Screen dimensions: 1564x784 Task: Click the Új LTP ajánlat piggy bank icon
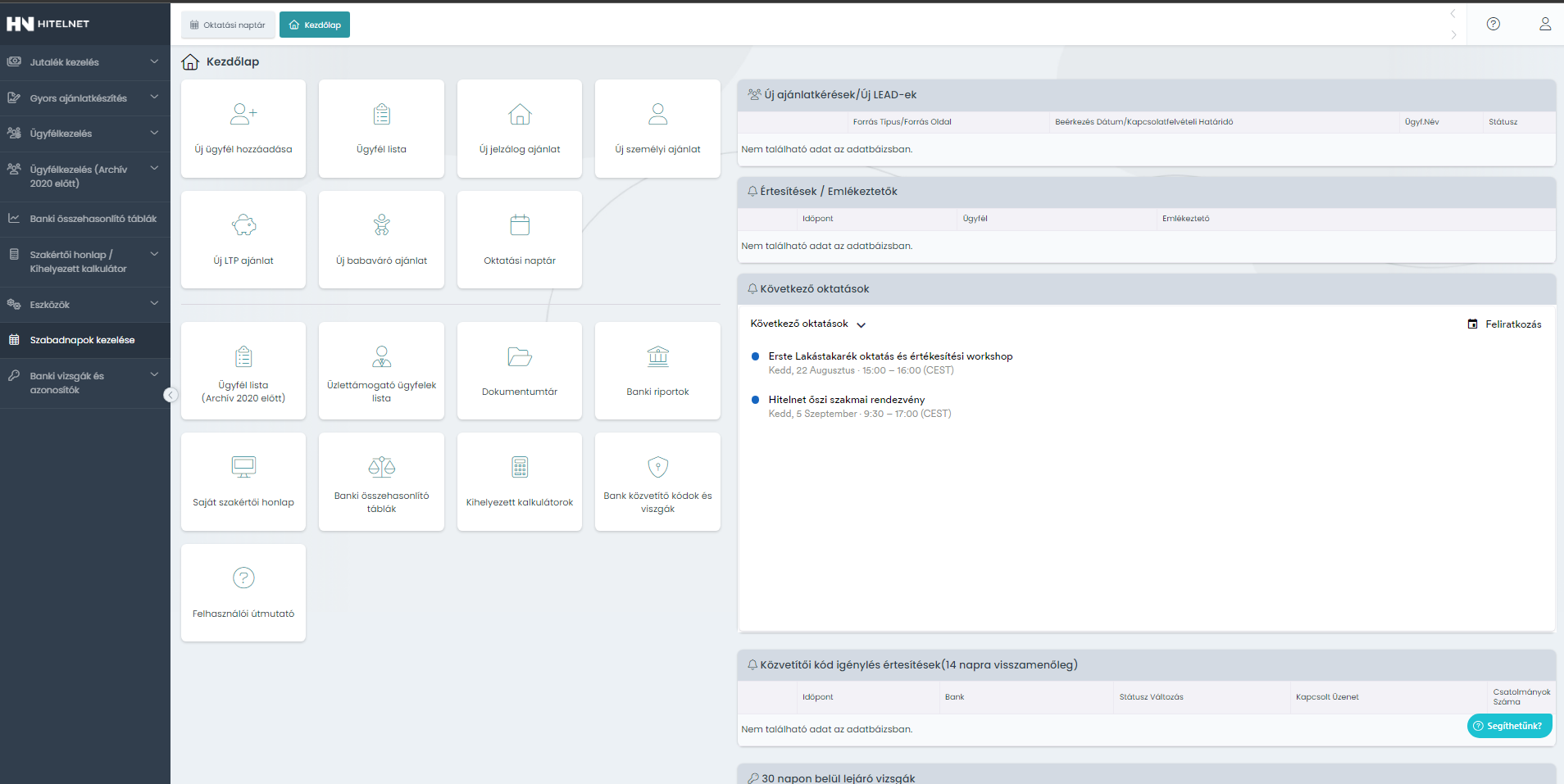243,224
